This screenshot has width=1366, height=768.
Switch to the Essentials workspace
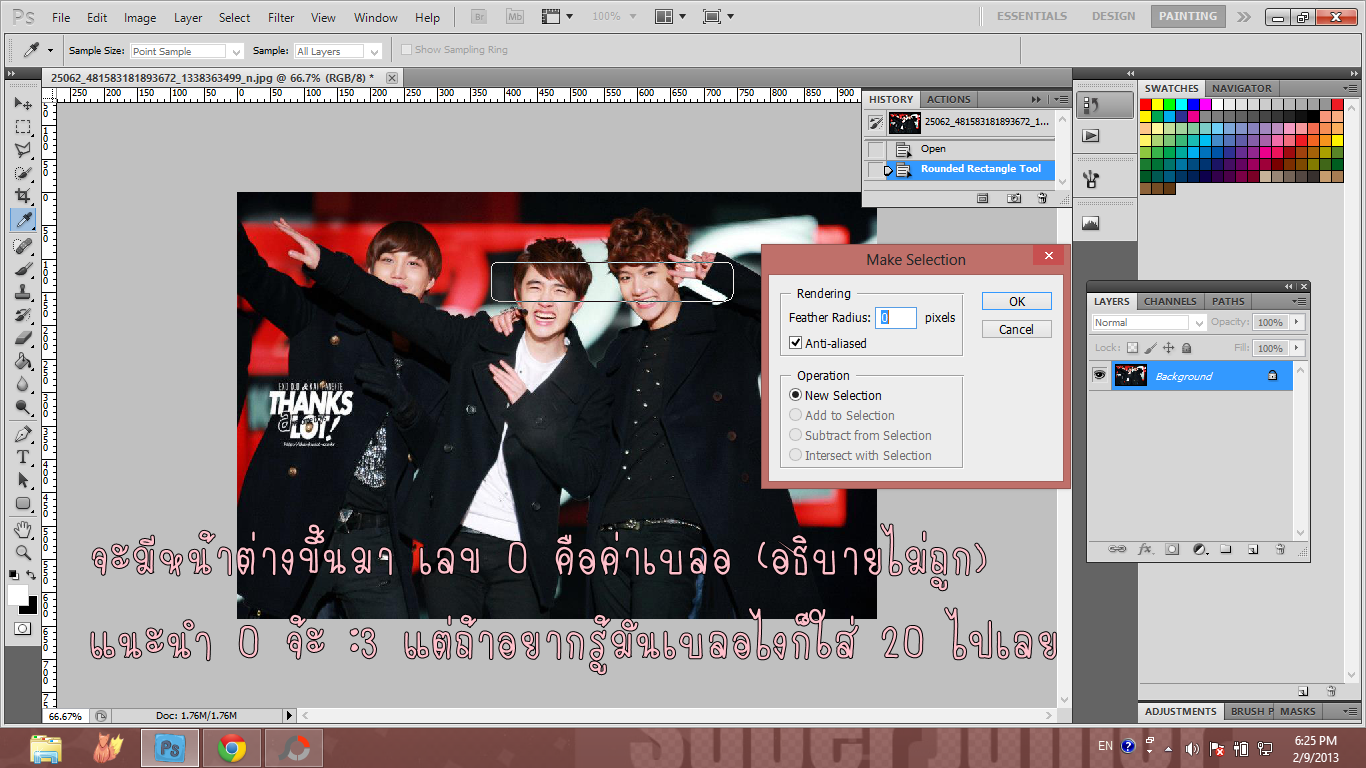pos(1032,16)
